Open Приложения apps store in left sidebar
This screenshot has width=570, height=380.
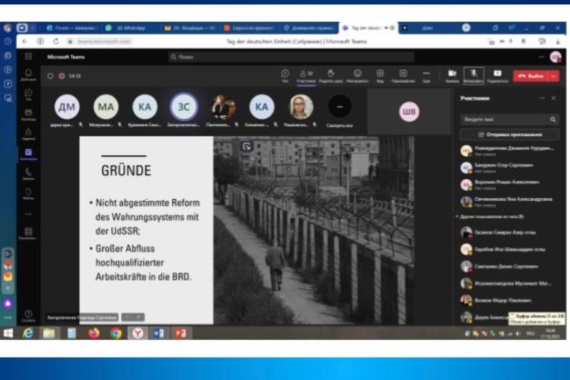pos(28,233)
